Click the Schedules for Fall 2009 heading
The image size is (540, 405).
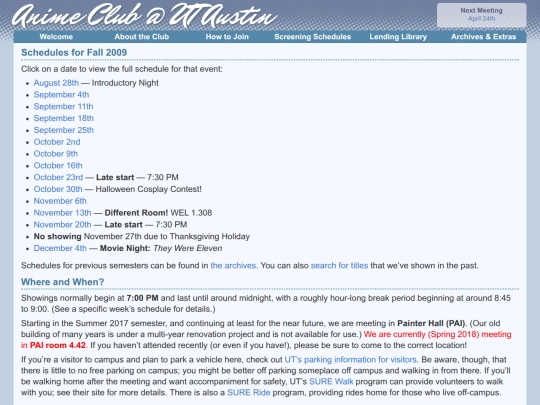click(x=74, y=52)
